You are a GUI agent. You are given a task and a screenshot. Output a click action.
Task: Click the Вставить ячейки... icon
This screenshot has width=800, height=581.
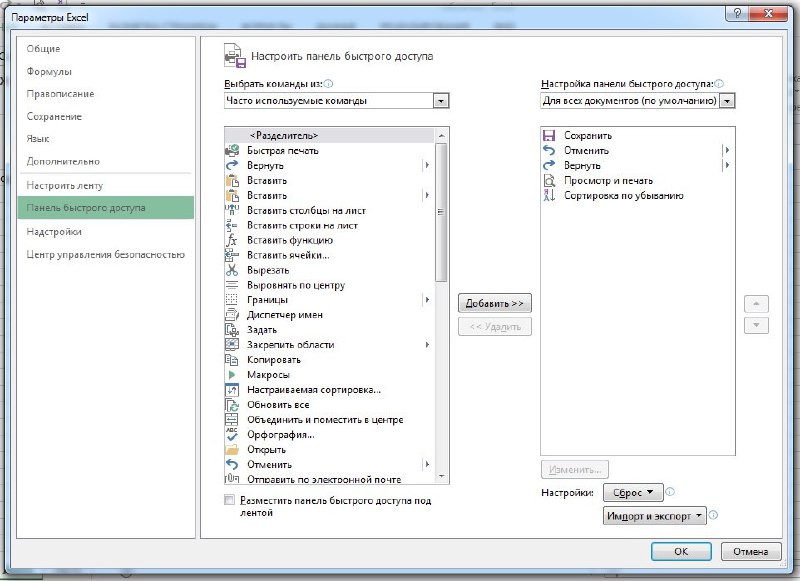[232, 255]
